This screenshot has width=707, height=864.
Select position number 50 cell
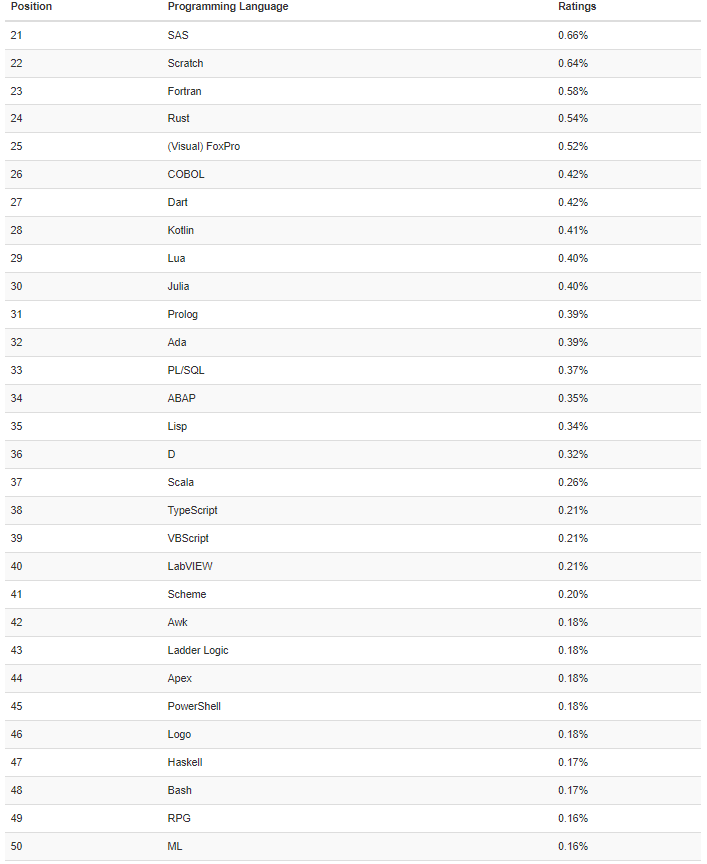click(16, 847)
